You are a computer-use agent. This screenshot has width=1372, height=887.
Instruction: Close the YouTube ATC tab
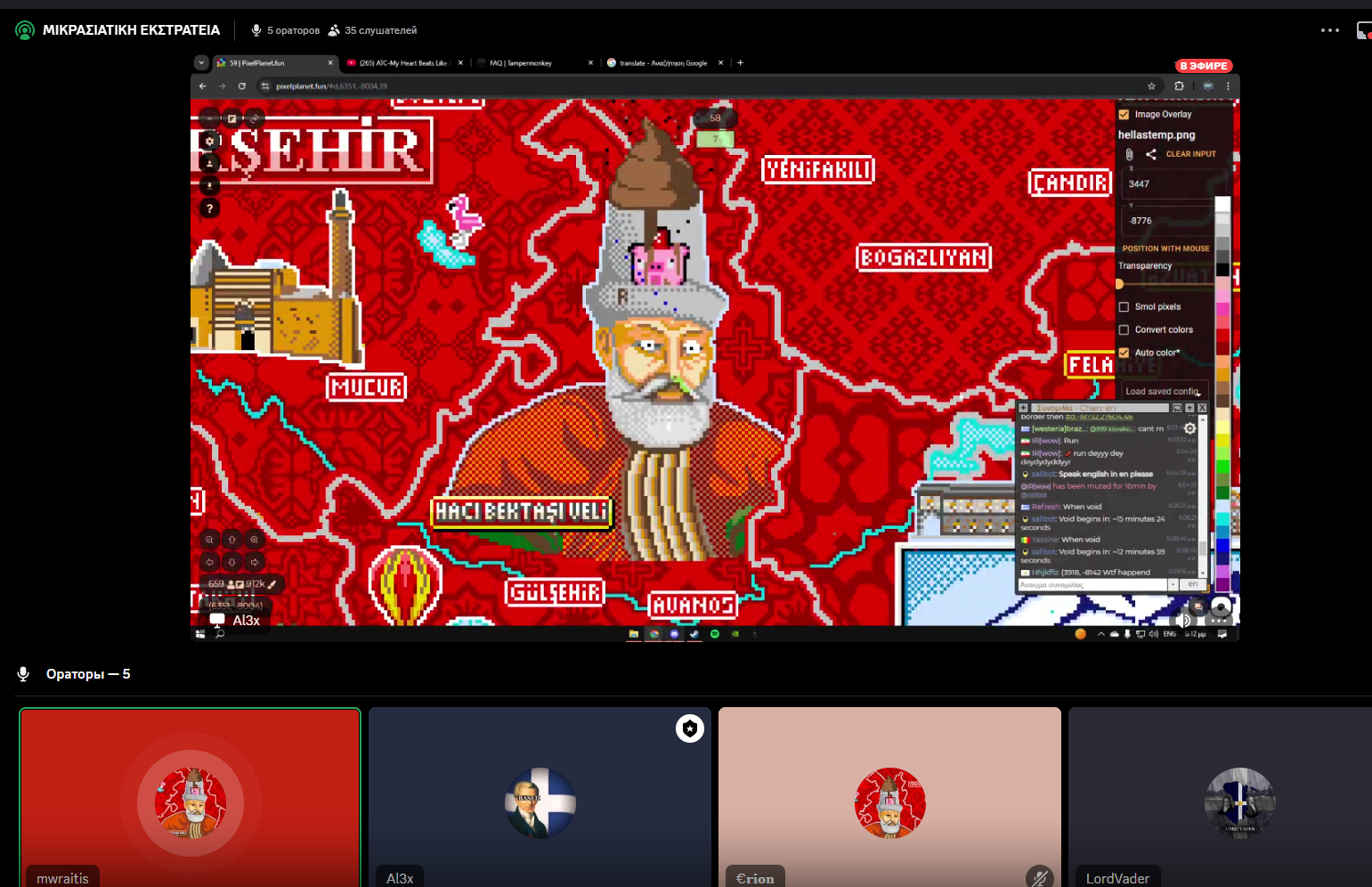coord(460,63)
